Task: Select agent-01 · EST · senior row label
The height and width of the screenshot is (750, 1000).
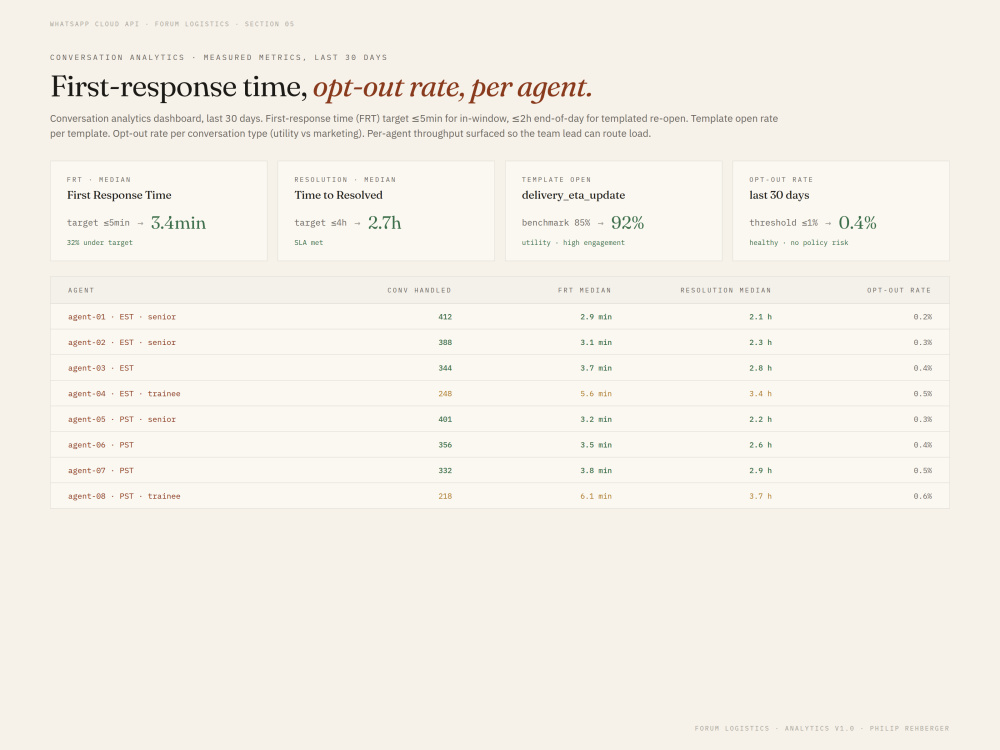Action: tap(122, 317)
